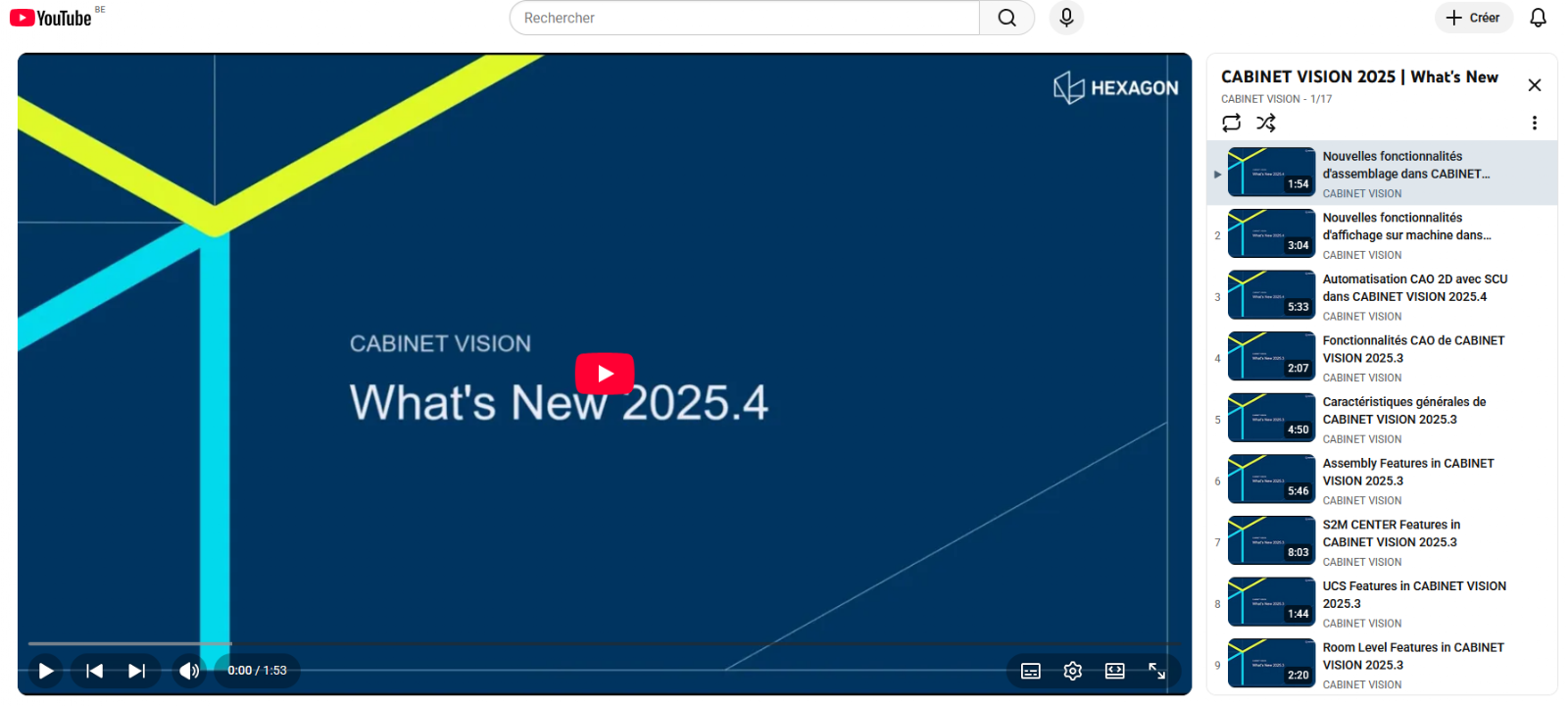Screen dimensions: 1568x706
Task: Open the notifications bell
Action: (1538, 18)
